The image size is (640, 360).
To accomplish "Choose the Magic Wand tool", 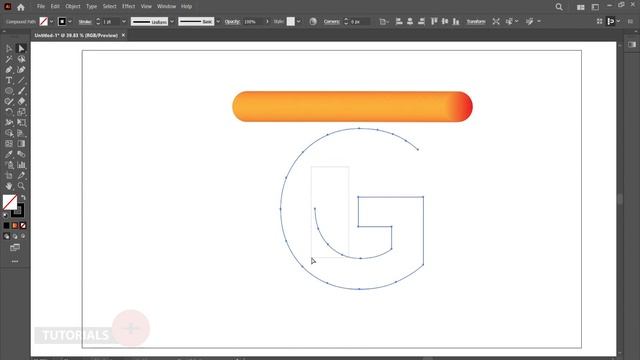I will click(x=9, y=60).
